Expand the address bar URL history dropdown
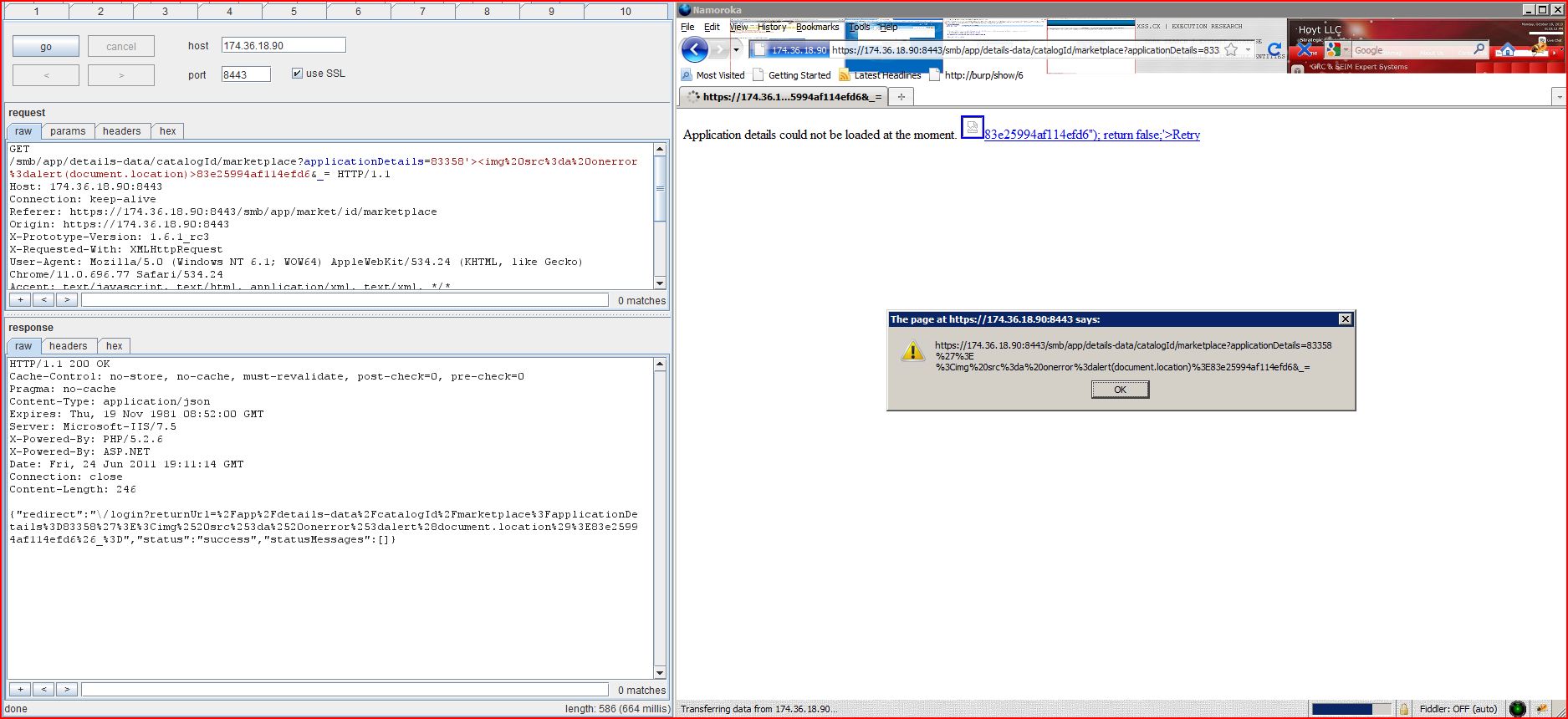This screenshot has height=719, width=1568. coord(1248,50)
